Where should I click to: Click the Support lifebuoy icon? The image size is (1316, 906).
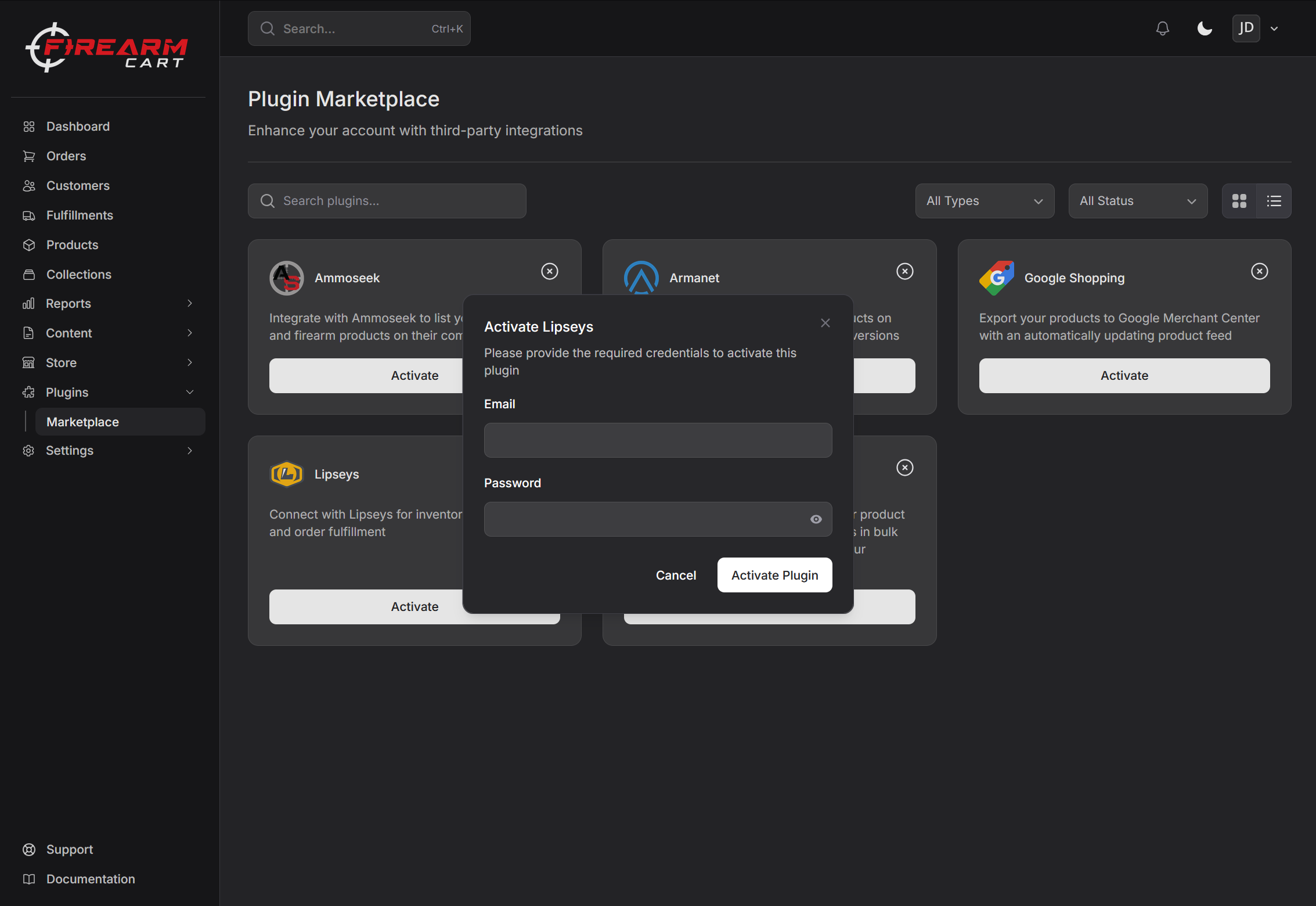point(29,850)
